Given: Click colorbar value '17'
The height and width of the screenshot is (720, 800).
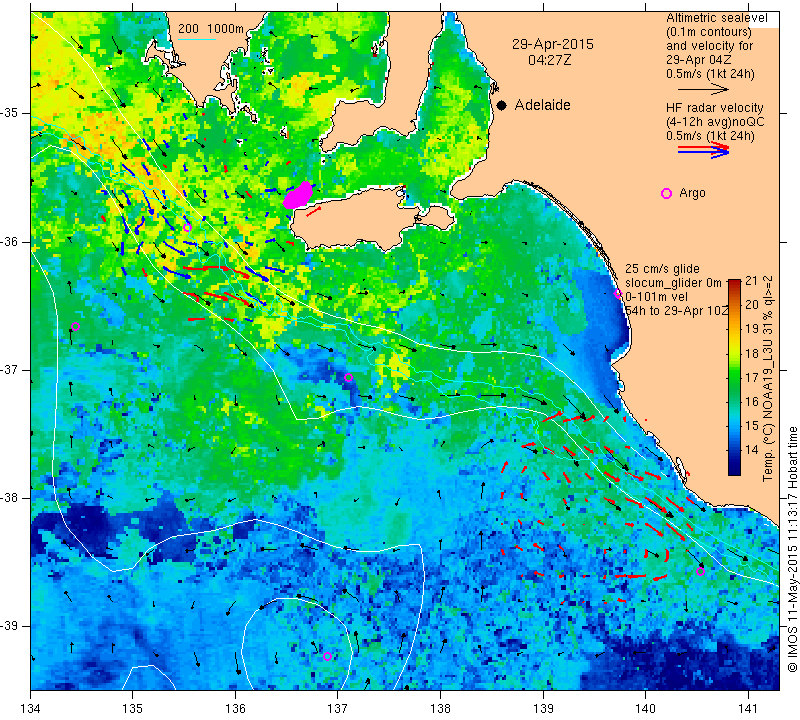Looking at the screenshot, I should pos(752,378).
